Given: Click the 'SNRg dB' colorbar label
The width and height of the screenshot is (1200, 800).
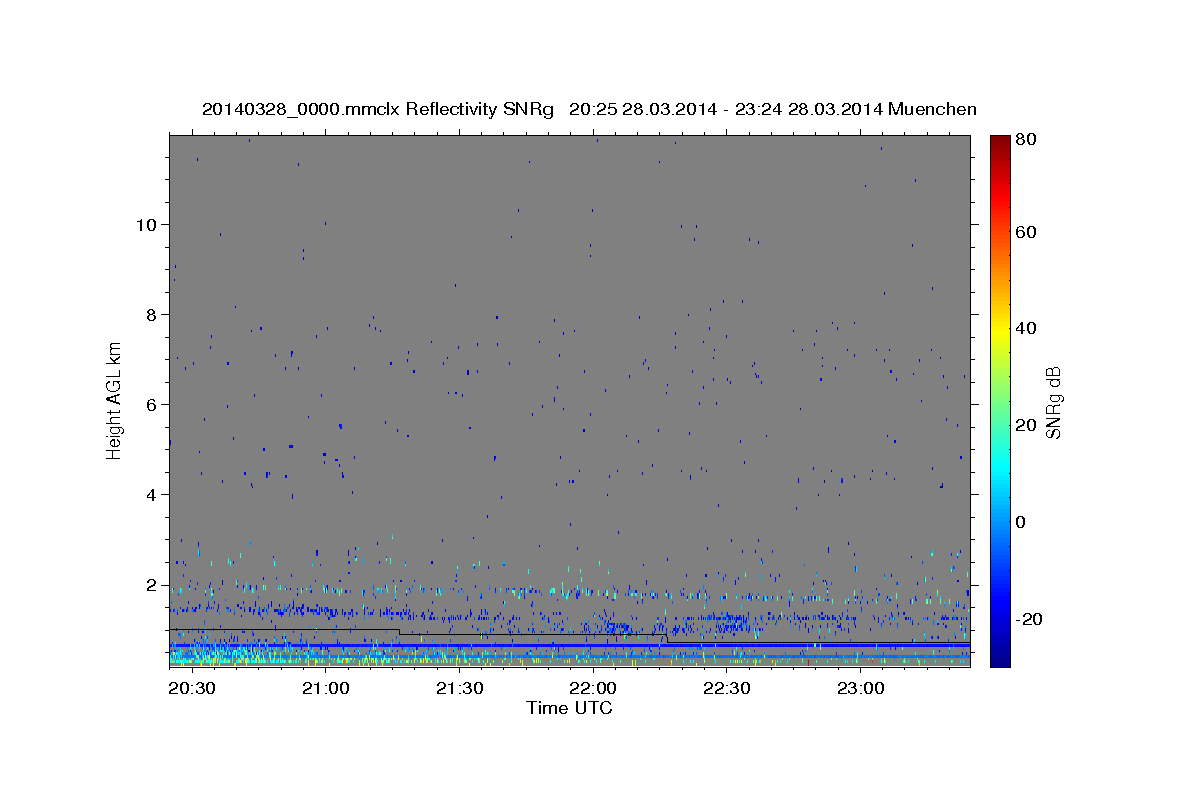Looking at the screenshot, I should 1052,403.
